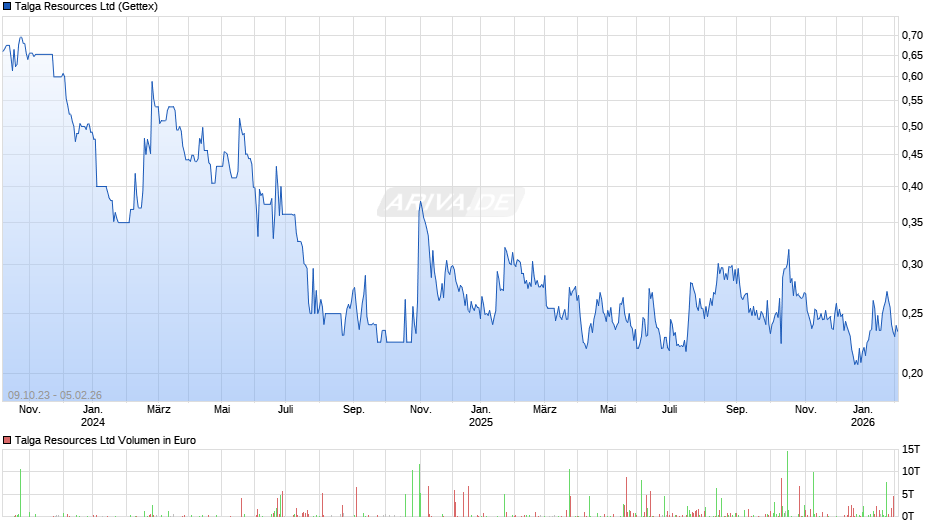Click 'Talga Resources Ltd Volumen in Euro' label

pyautogui.click(x=106, y=440)
